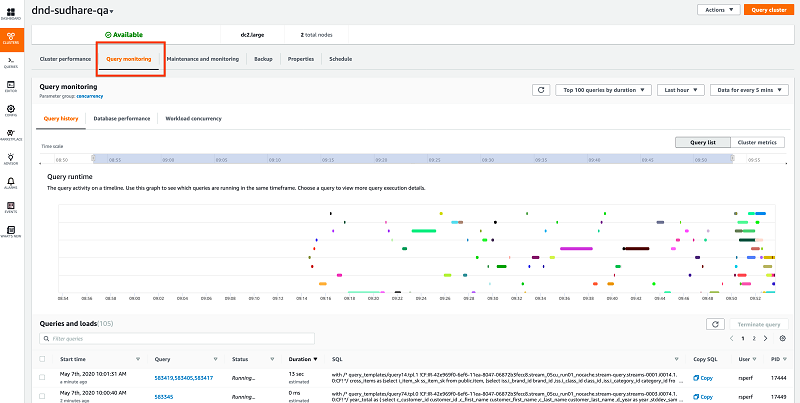The width and height of the screenshot is (800, 403).
Task: Open the Queries sidebar icon
Action: click(x=11, y=64)
